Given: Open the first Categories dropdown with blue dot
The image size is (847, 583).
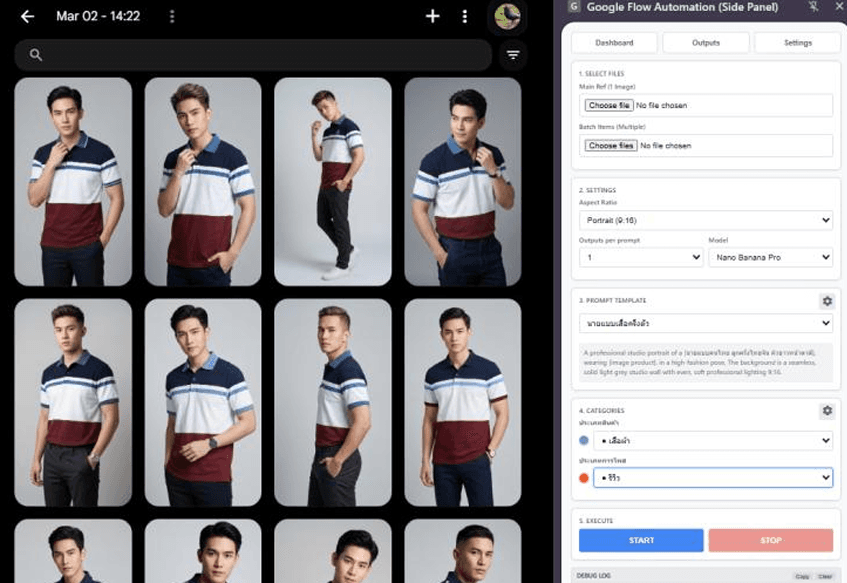Looking at the screenshot, I should [713, 441].
